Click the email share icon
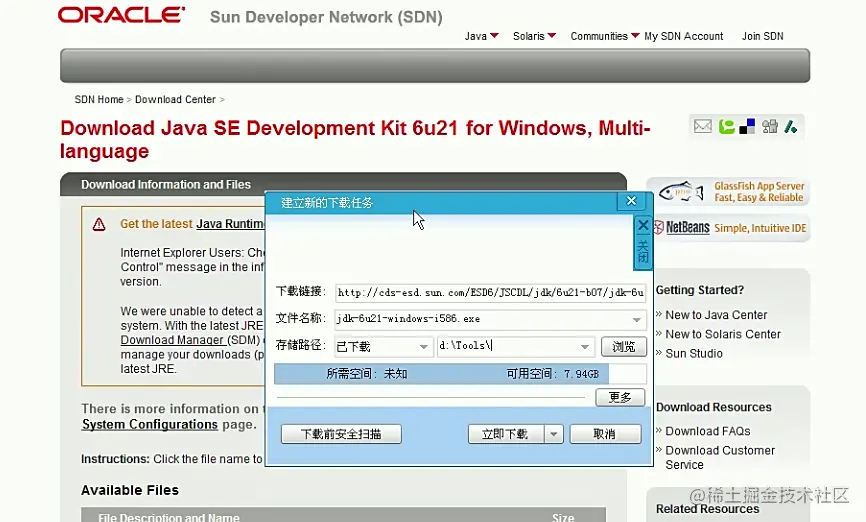 (x=703, y=126)
